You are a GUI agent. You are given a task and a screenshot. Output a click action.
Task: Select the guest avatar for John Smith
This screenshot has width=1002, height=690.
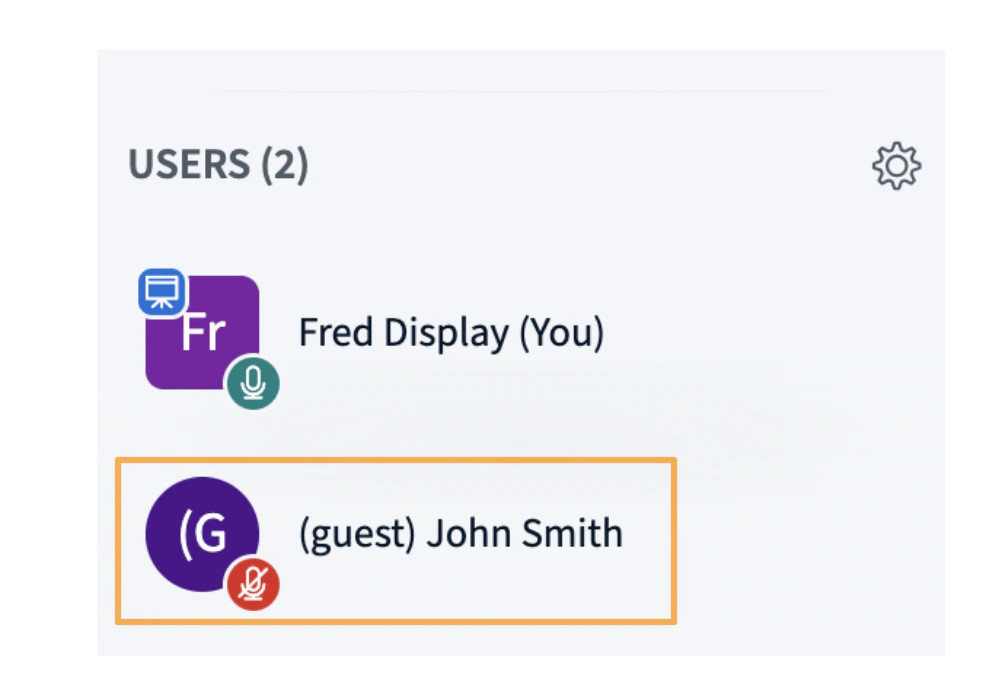pos(202,533)
